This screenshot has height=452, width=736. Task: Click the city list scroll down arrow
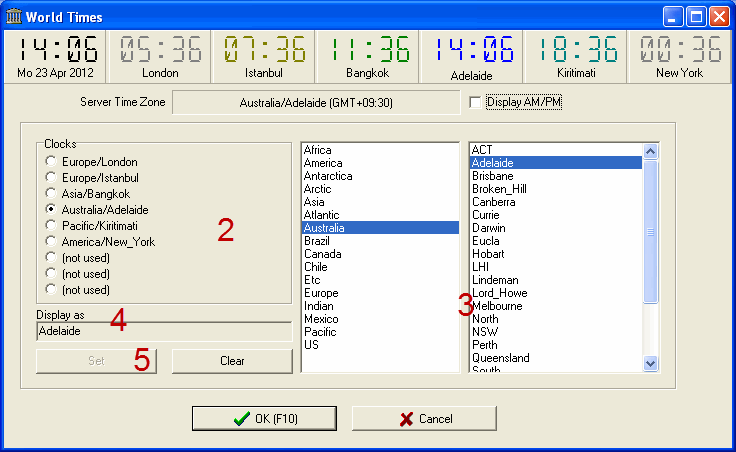point(650,363)
